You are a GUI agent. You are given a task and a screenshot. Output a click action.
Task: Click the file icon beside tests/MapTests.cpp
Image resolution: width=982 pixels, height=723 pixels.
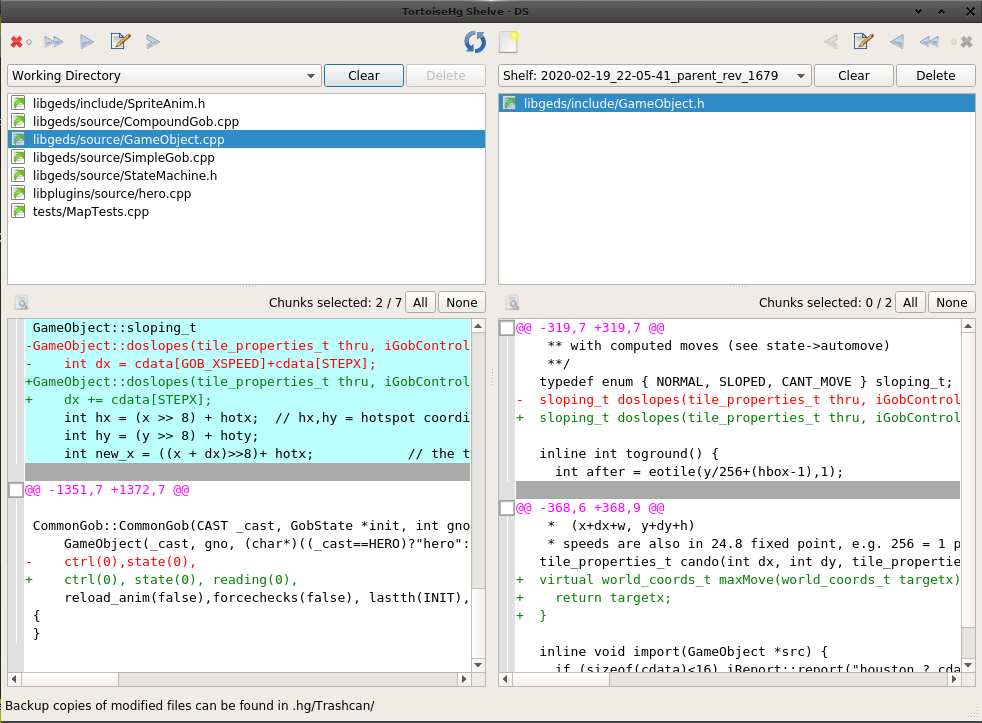coord(19,212)
